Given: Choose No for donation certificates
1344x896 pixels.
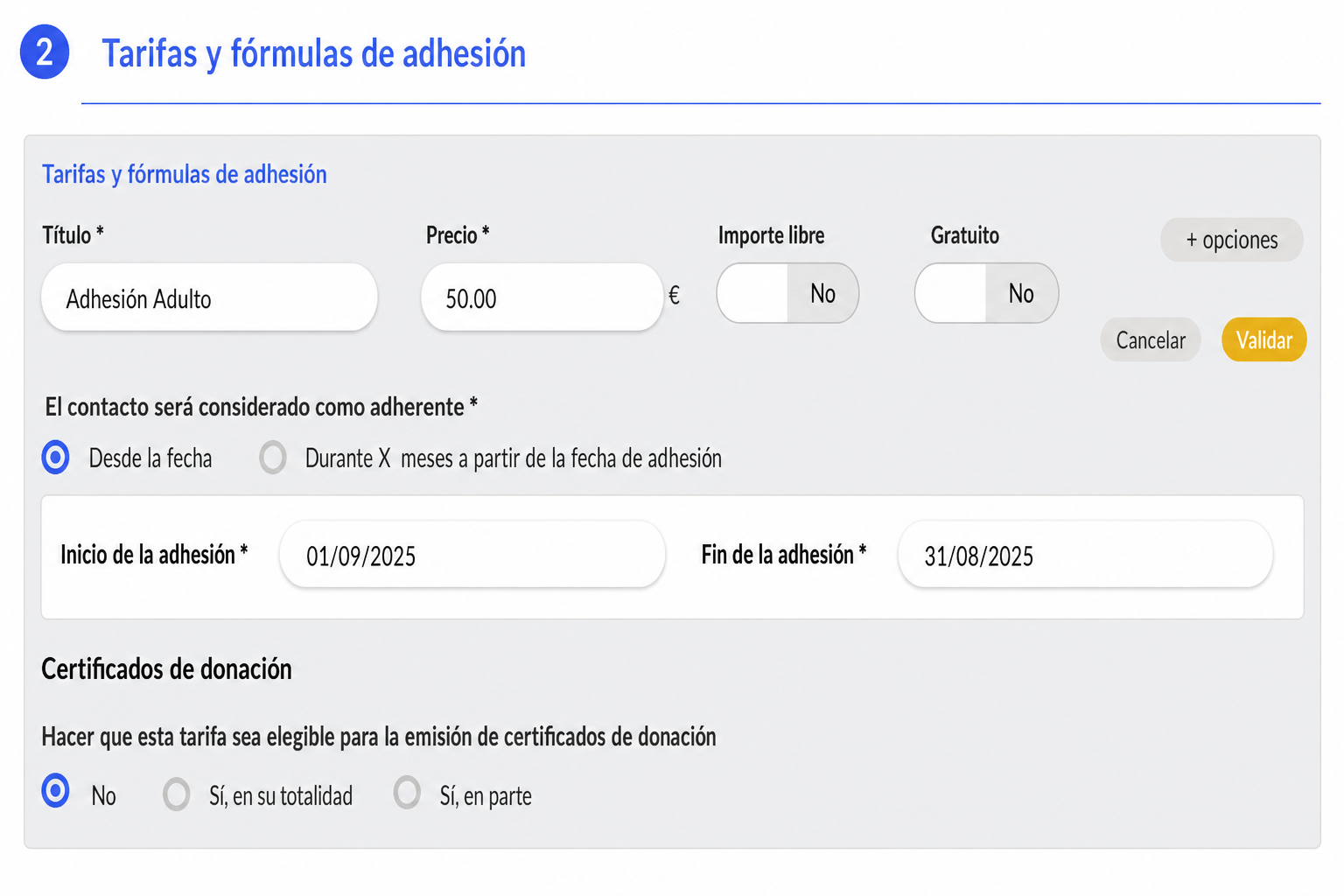Looking at the screenshot, I should tap(56, 791).
